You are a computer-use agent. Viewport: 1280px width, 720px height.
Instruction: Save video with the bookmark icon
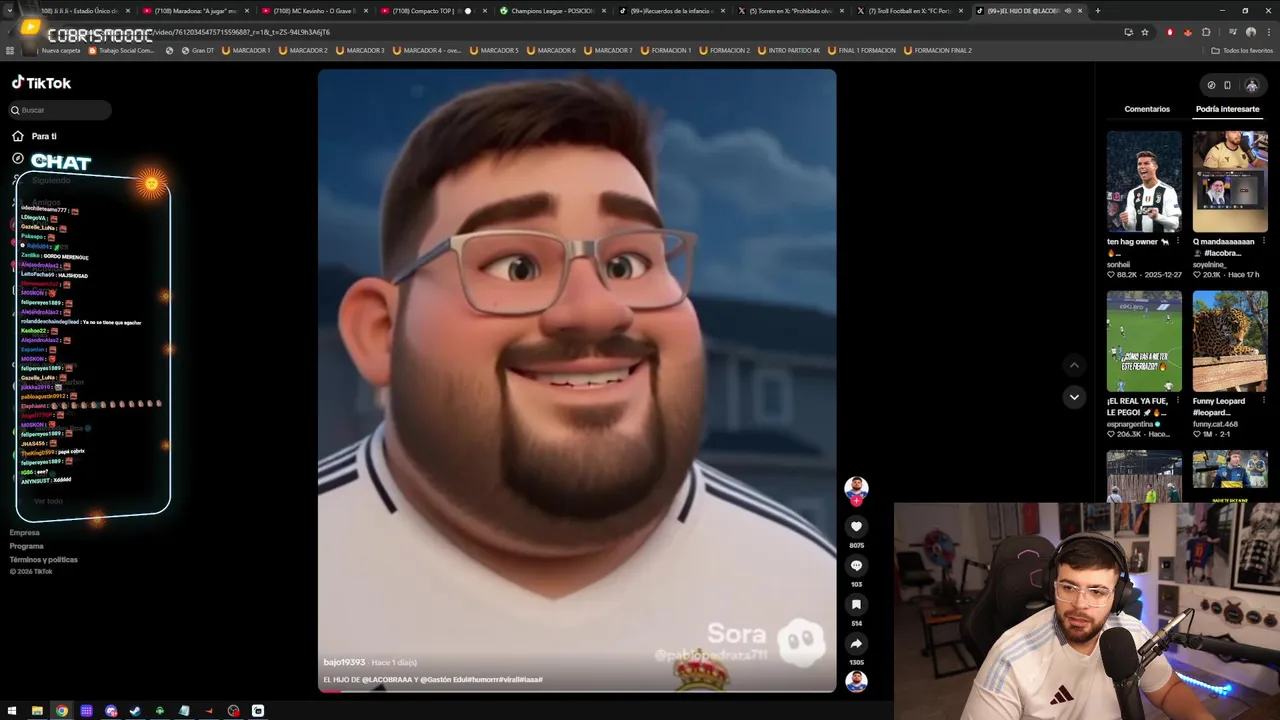pos(856,605)
